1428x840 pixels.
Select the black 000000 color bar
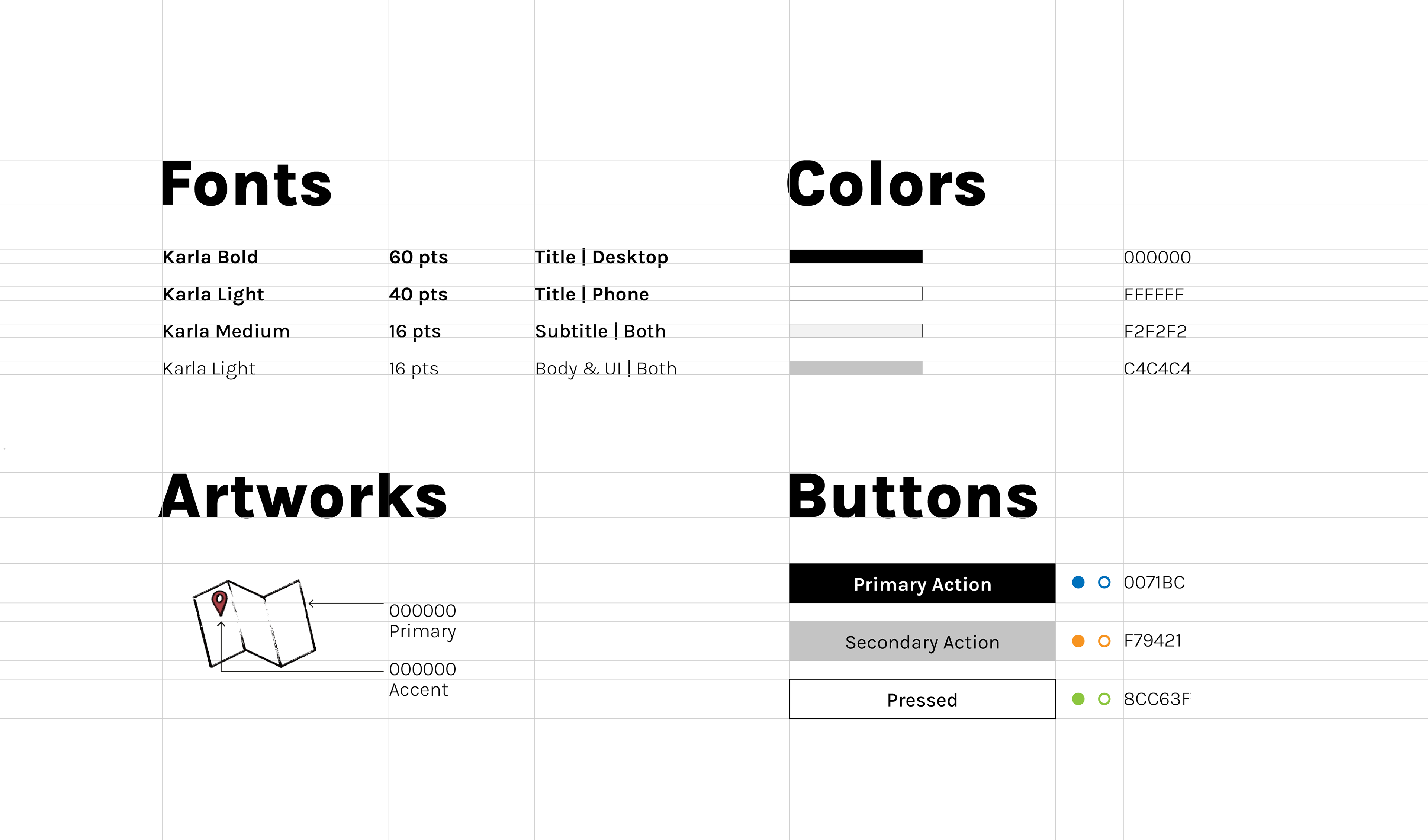856,257
